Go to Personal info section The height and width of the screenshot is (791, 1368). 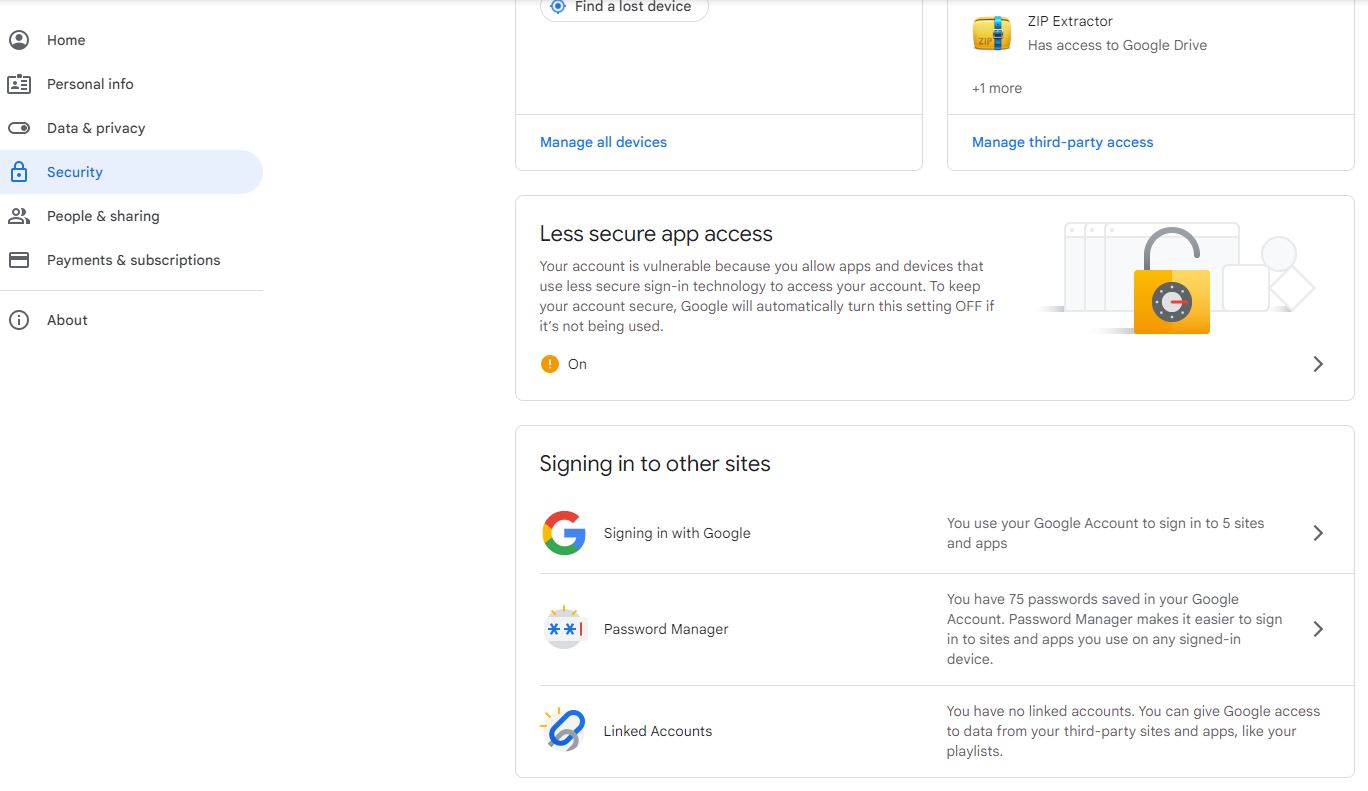click(131, 84)
